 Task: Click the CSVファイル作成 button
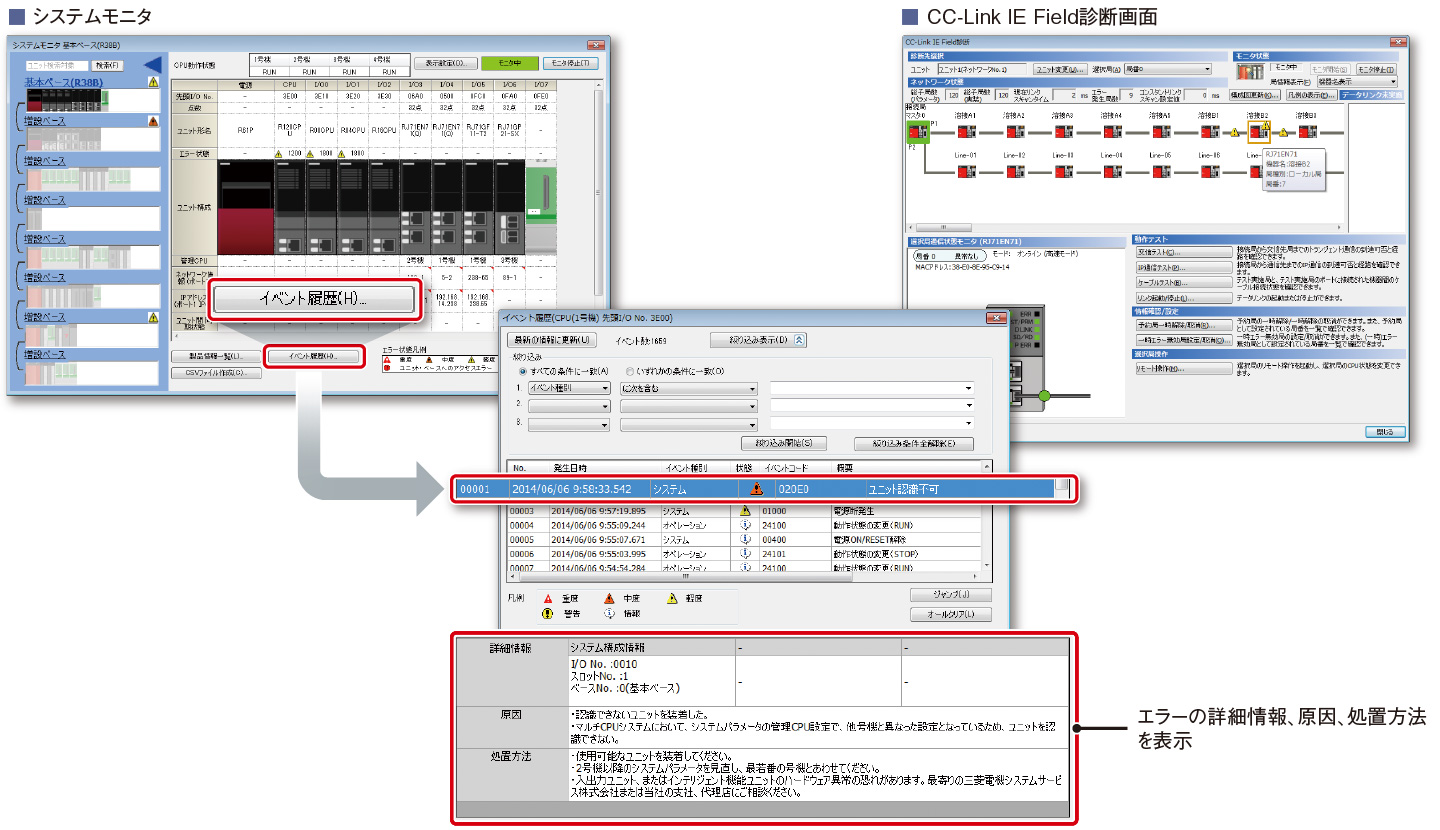216,373
